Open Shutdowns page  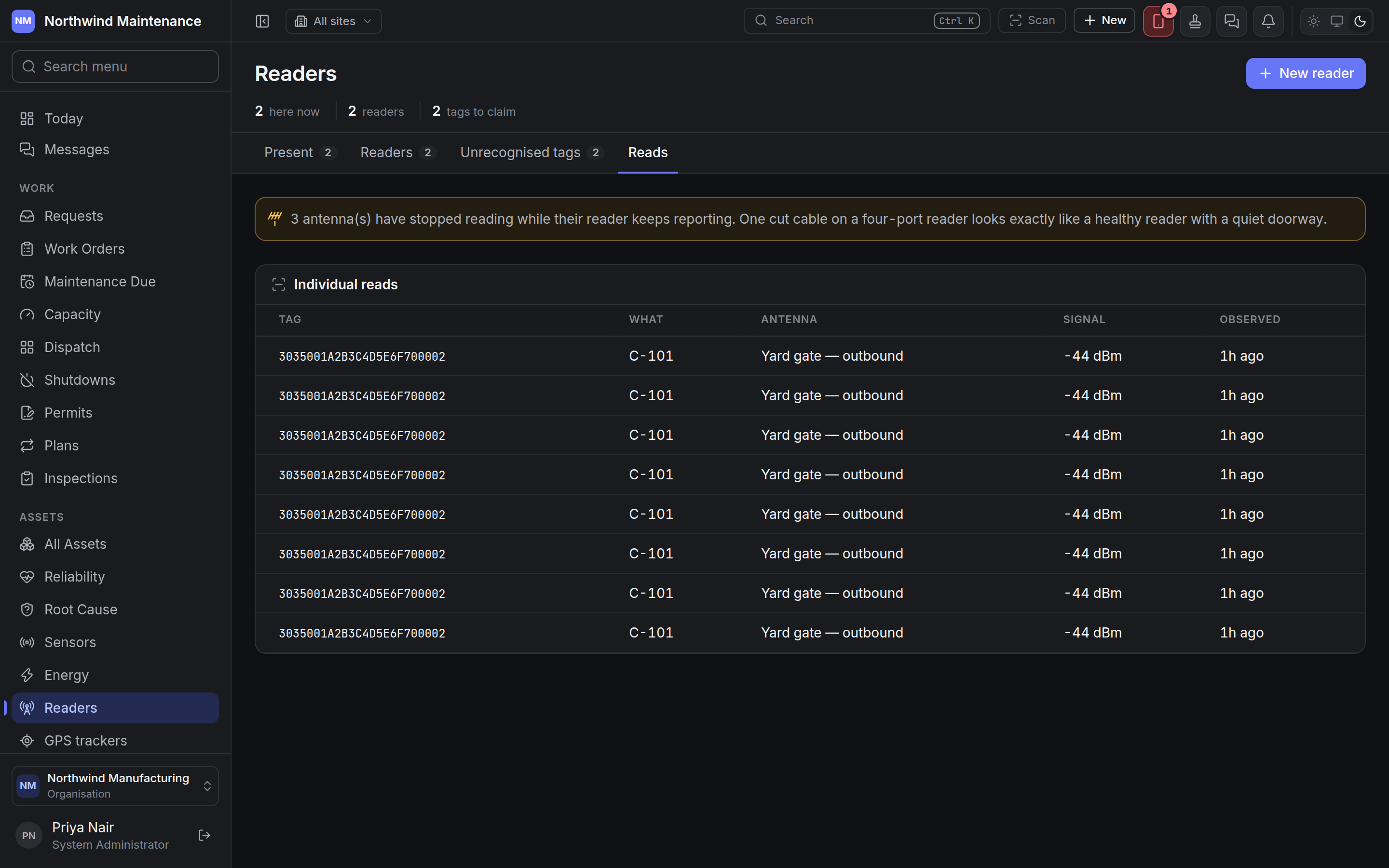[x=115, y=380]
